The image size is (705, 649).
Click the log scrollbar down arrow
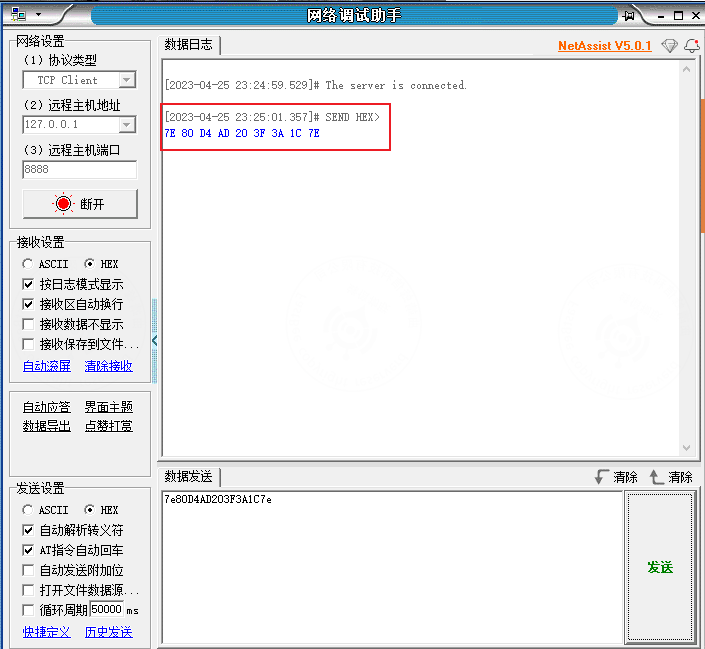pyautogui.click(x=686, y=448)
